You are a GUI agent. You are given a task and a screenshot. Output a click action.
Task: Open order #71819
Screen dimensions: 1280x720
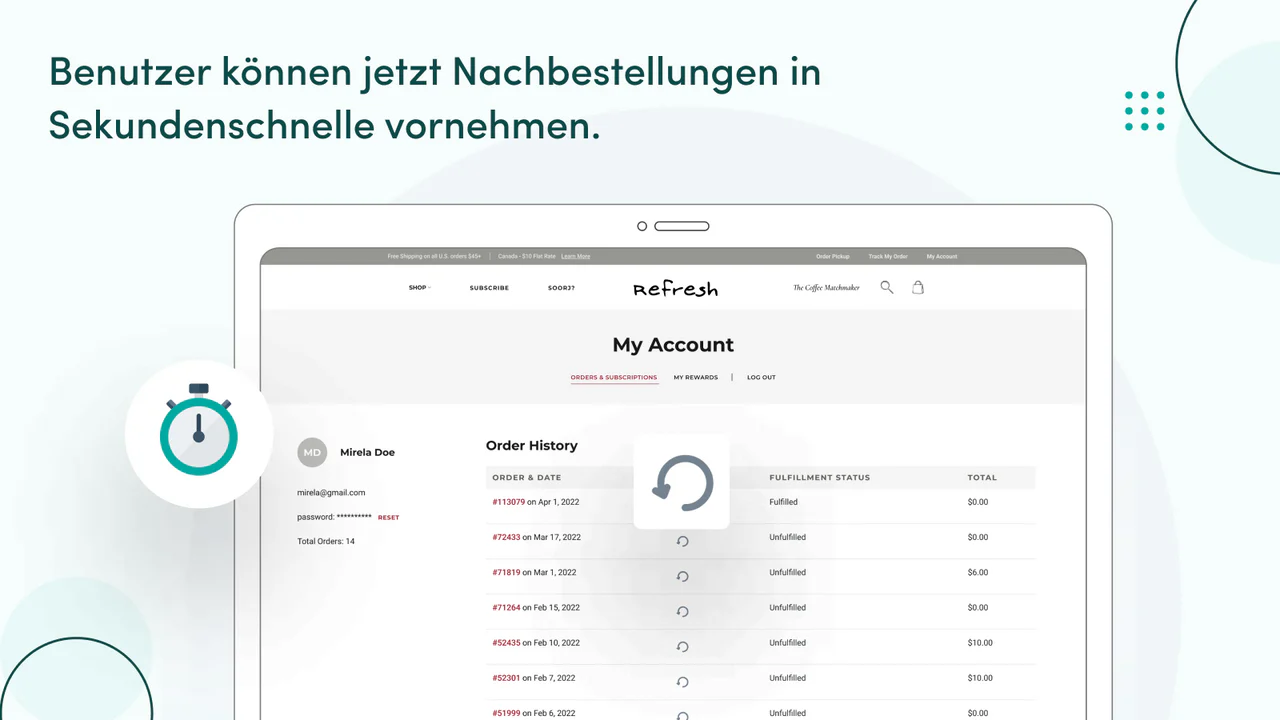tap(506, 572)
